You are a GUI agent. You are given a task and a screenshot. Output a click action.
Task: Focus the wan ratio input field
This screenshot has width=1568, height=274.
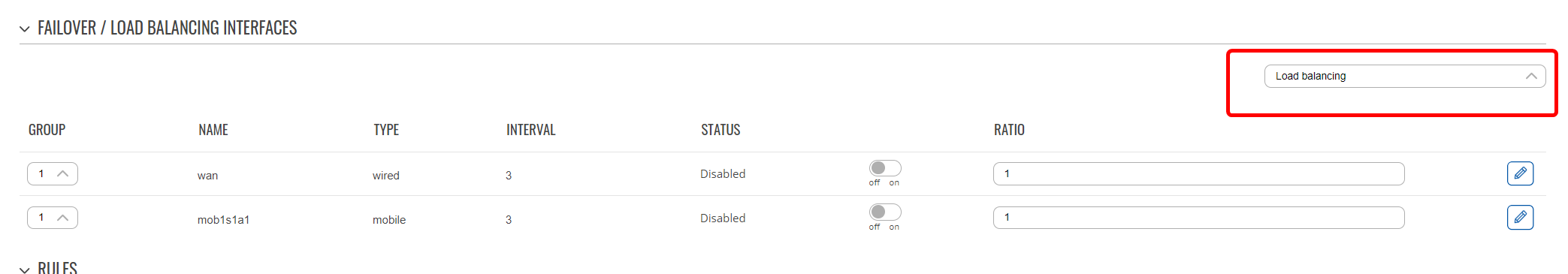tap(1198, 173)
